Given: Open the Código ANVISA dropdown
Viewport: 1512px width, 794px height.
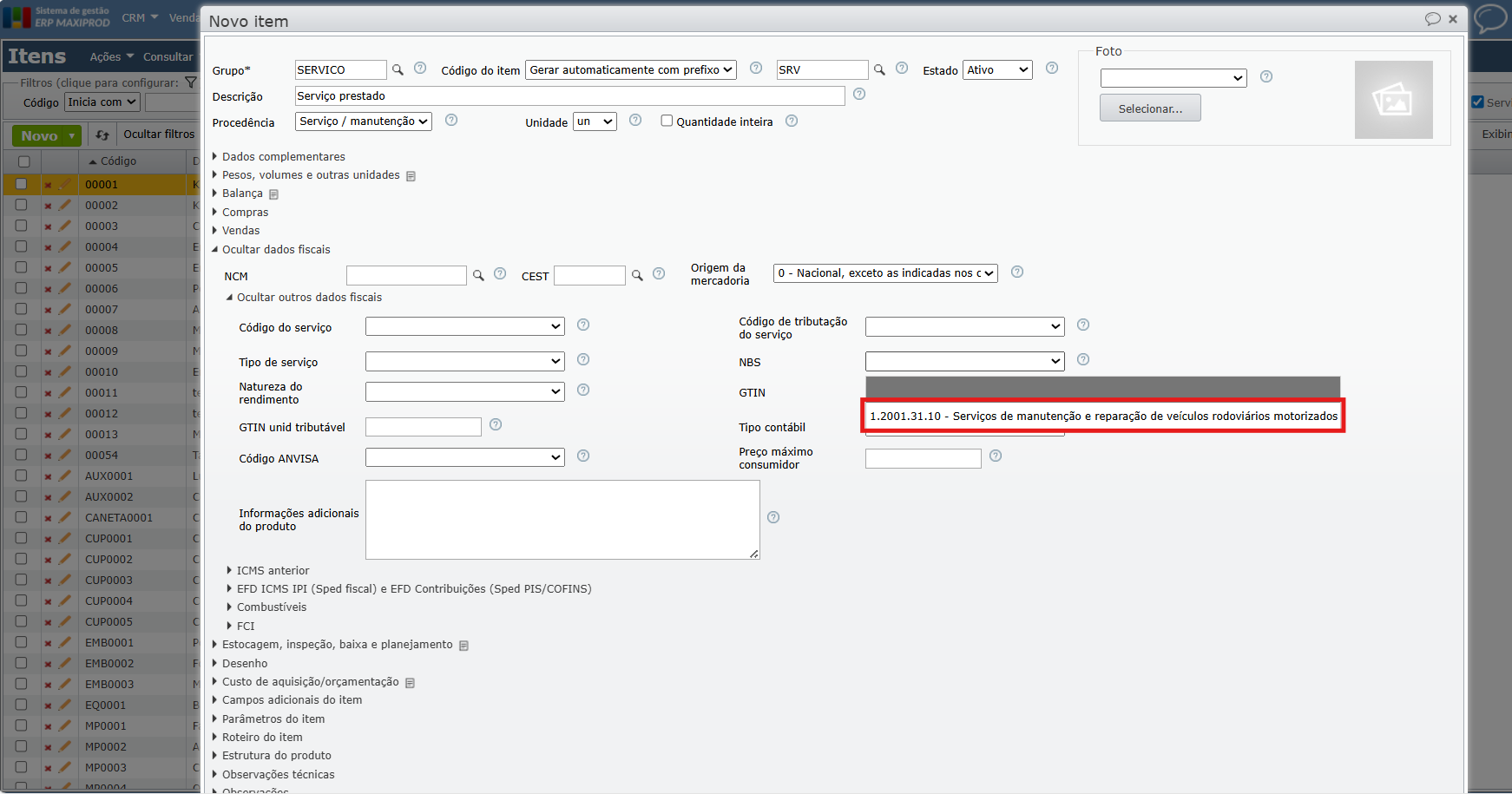Looking at the screenshot, I should [x=465, y=457].
